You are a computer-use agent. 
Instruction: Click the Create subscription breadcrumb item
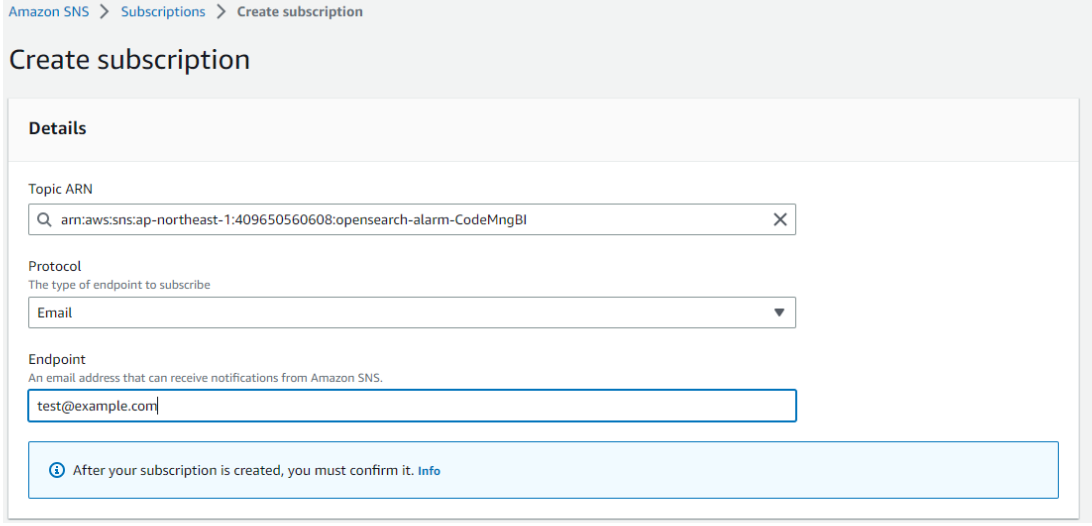[x=299, y=12]
